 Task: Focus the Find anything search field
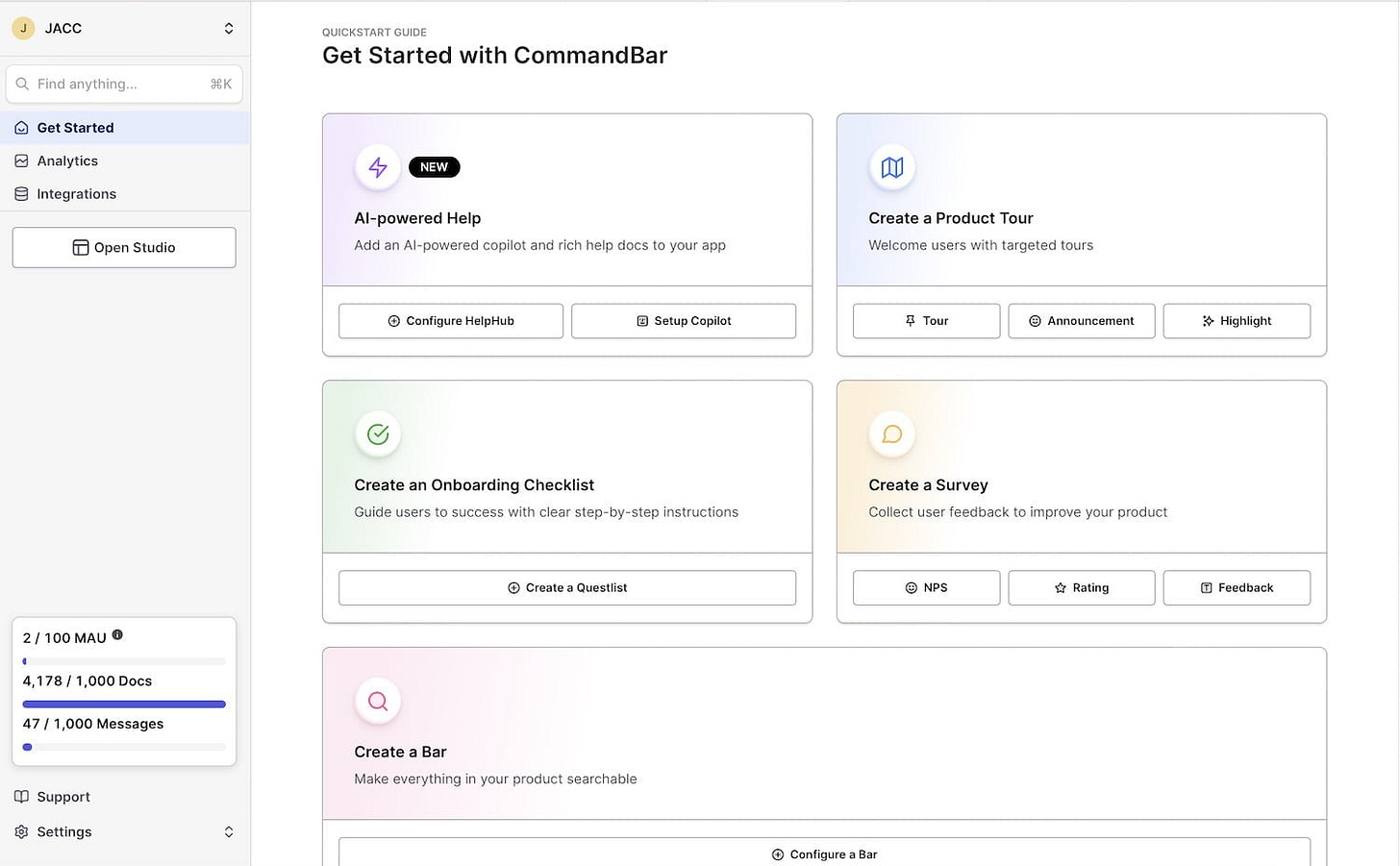click(x=124, y=84)
